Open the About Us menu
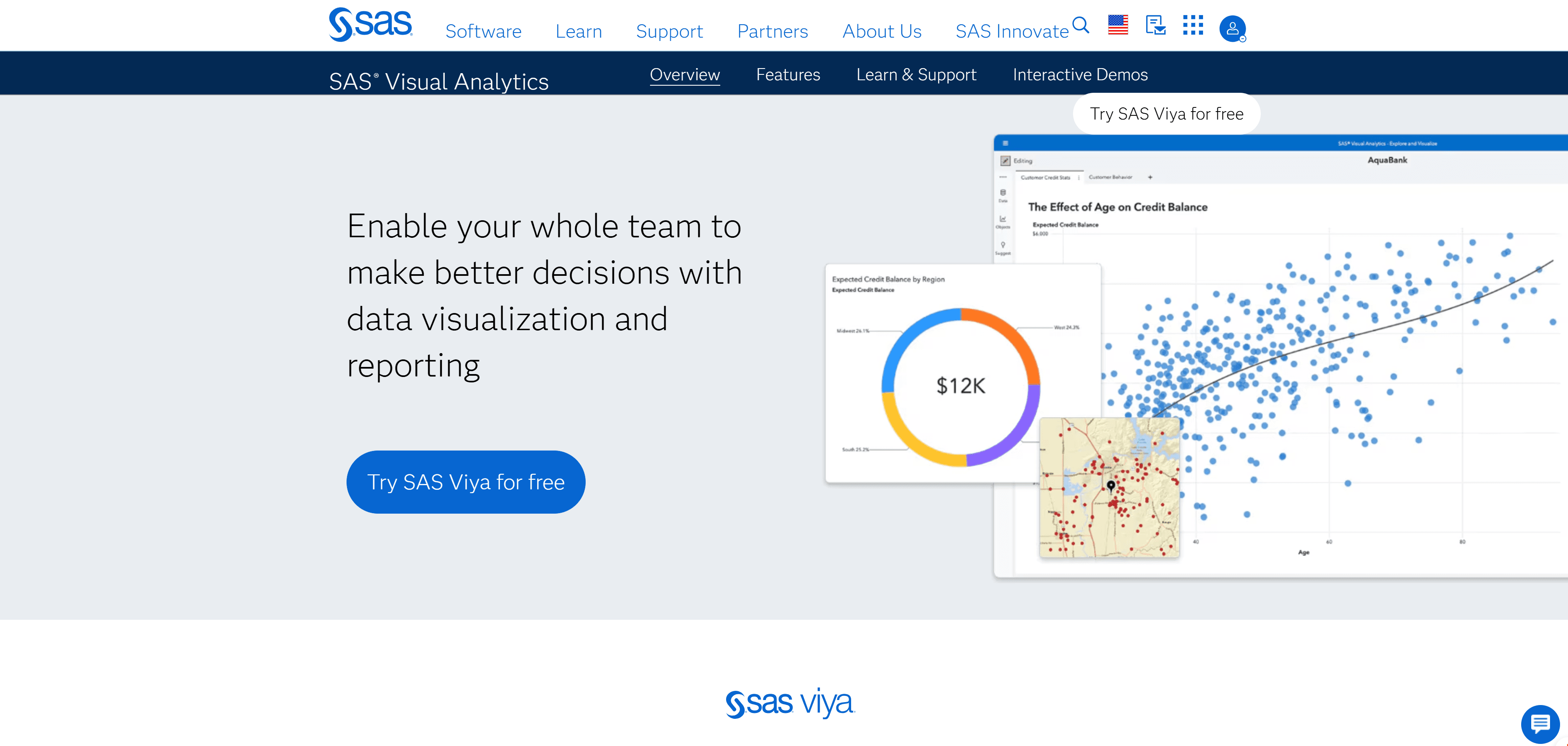This screenshot has height=746, width=1568. click(x=882, y=31)
